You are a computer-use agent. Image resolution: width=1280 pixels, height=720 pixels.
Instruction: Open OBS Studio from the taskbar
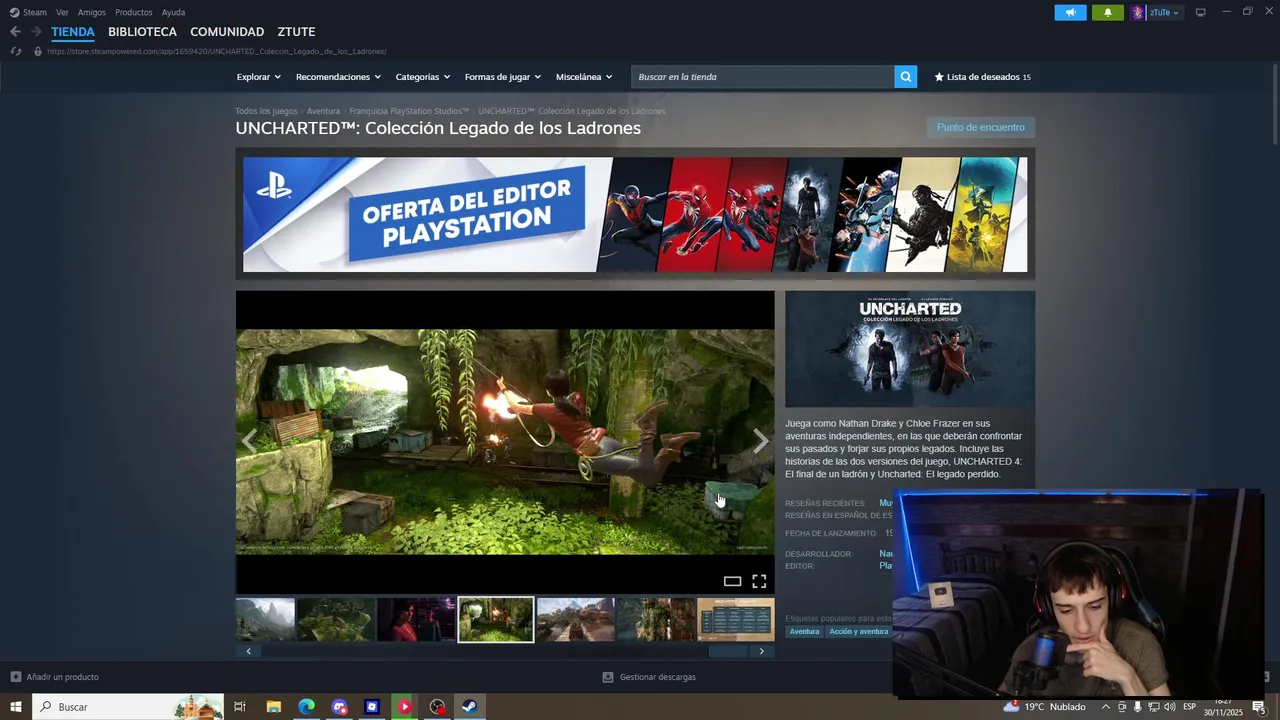(437, 707)
